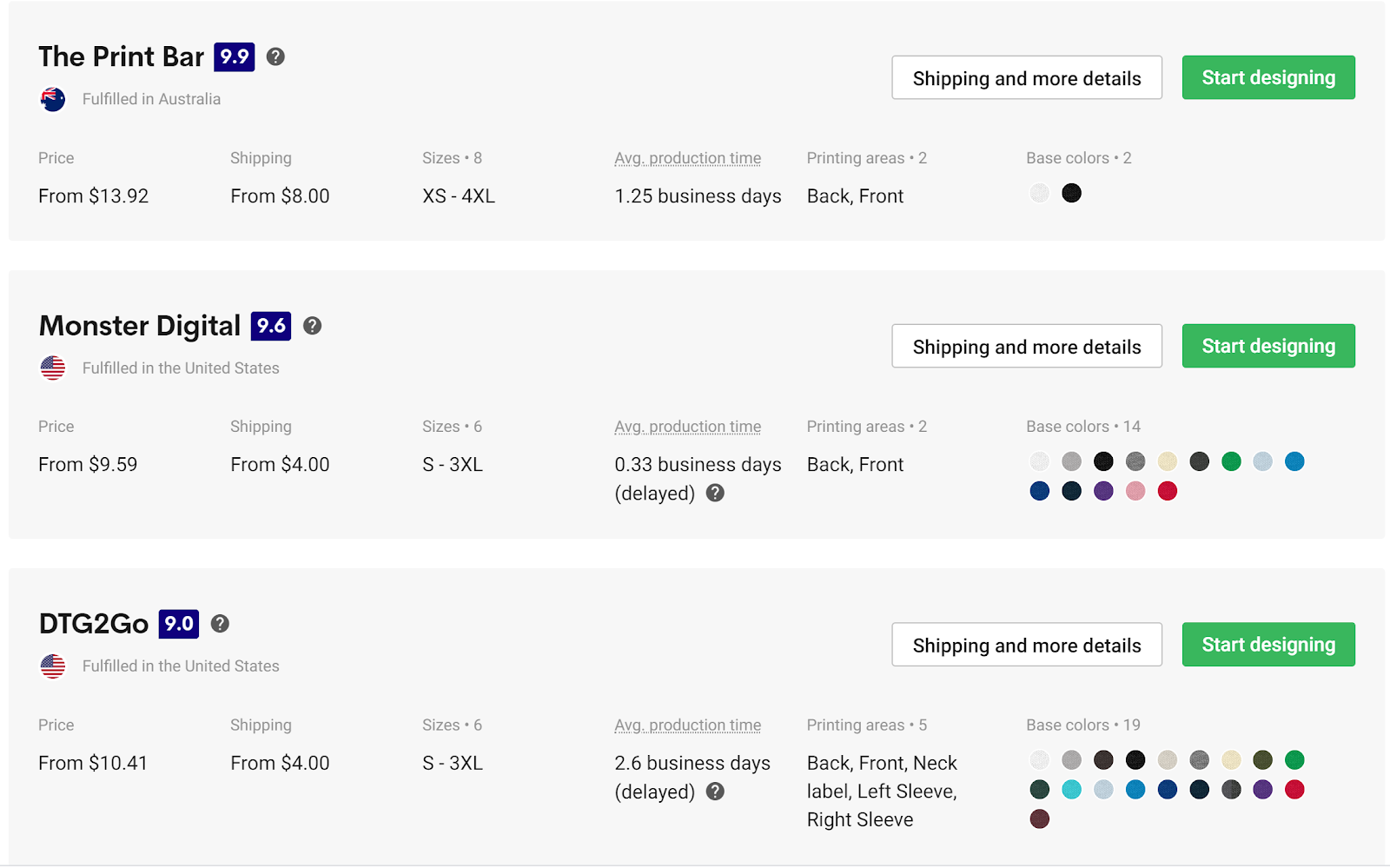Click Sizes • 8 label
Image resolution: width=1390 pixels, height=868 pixels.
pyautogui.click(x=452, y=158)
